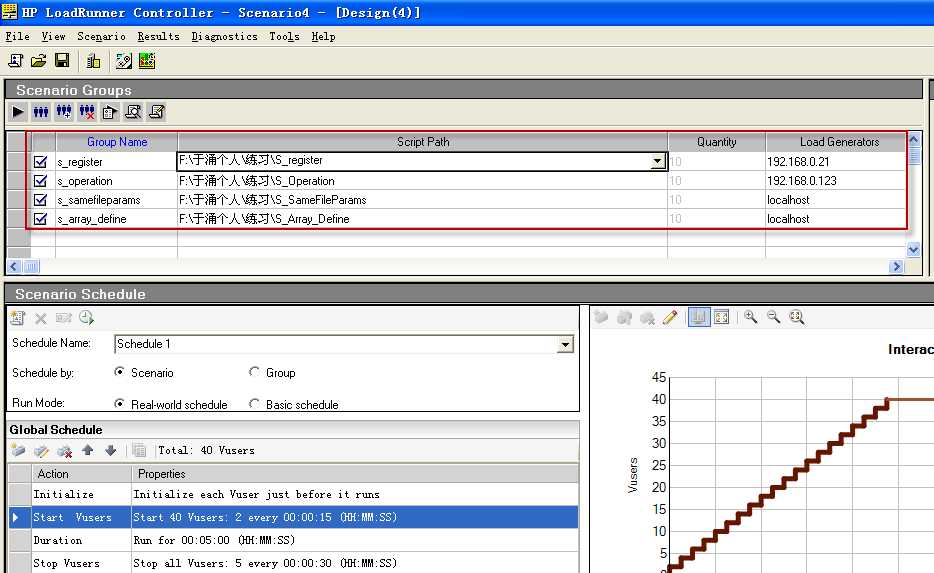Viewport: 934px width, 573px height.
Task: Click the full-screen graph icon
Action: tap(721, 317)
